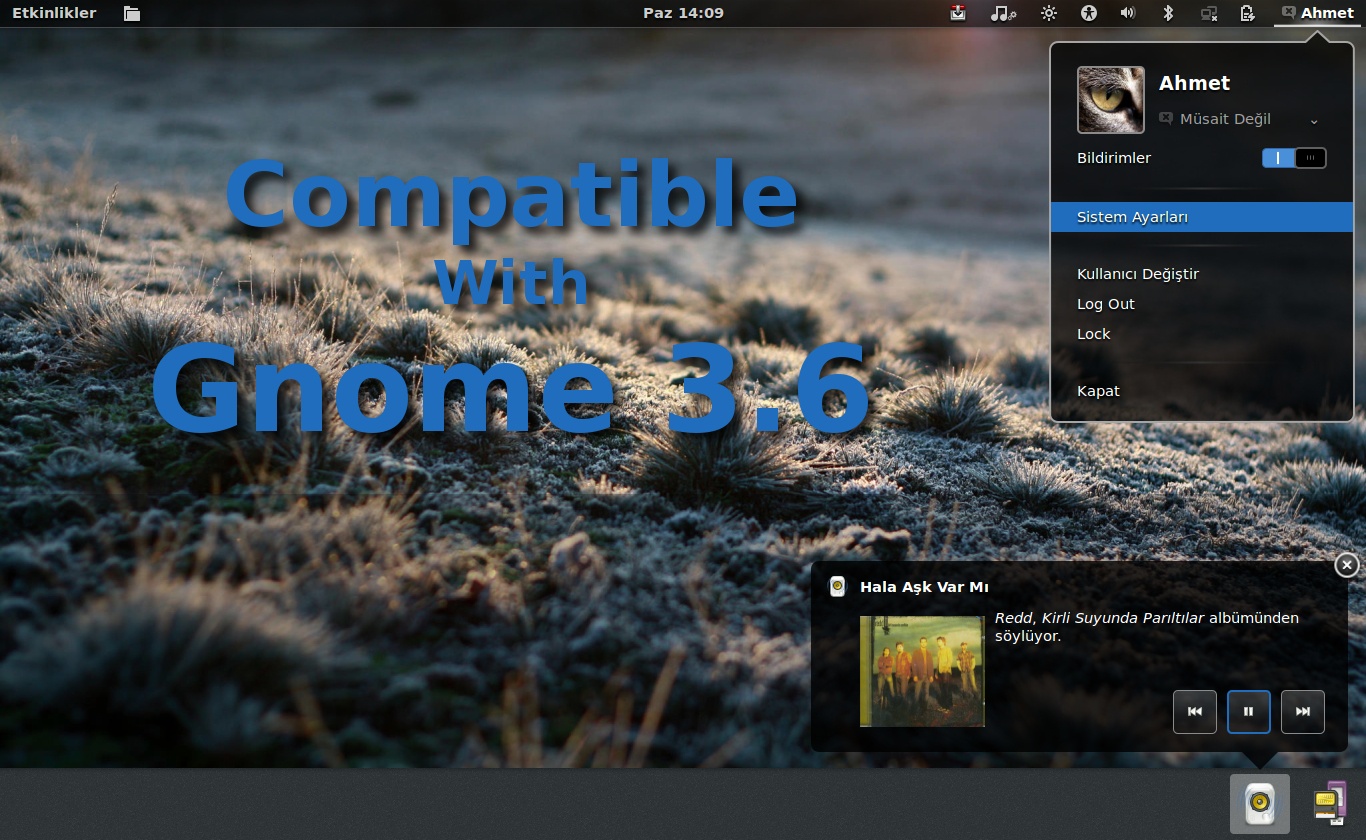Open the brightness sun indicator
This screenshot has height=840, width=1366.
pyautogui.click(x=1049, y=13)
